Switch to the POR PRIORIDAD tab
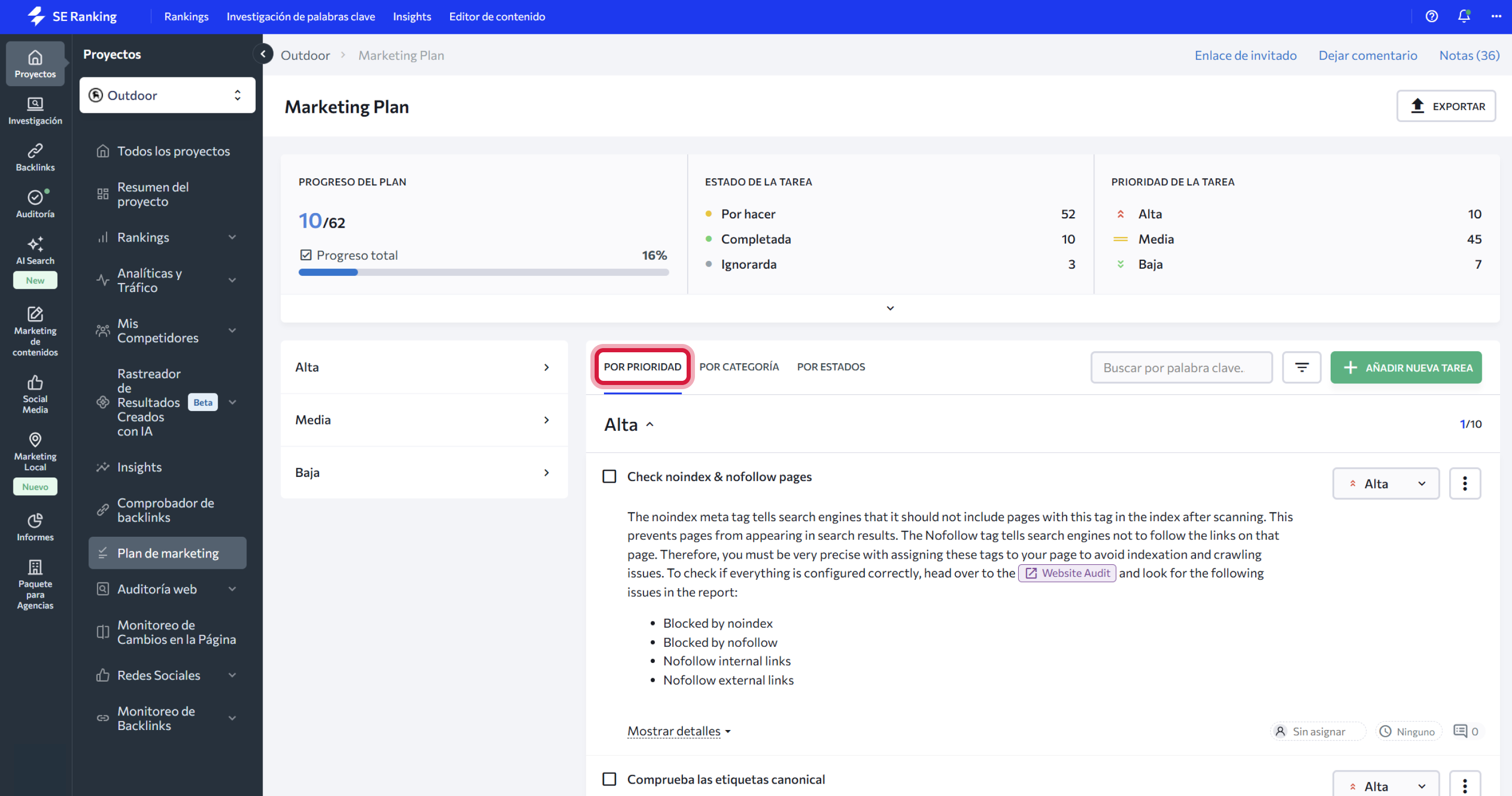1512x796 pixels. (642, 367)
